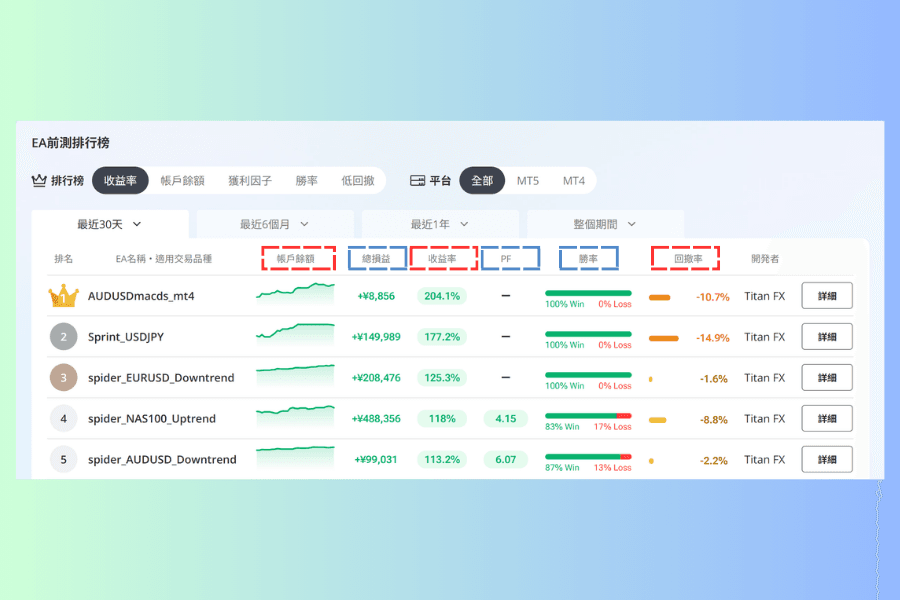
Task: Click the spider_NAS100_Uptrend win rate bar
Action: point(588,416)
